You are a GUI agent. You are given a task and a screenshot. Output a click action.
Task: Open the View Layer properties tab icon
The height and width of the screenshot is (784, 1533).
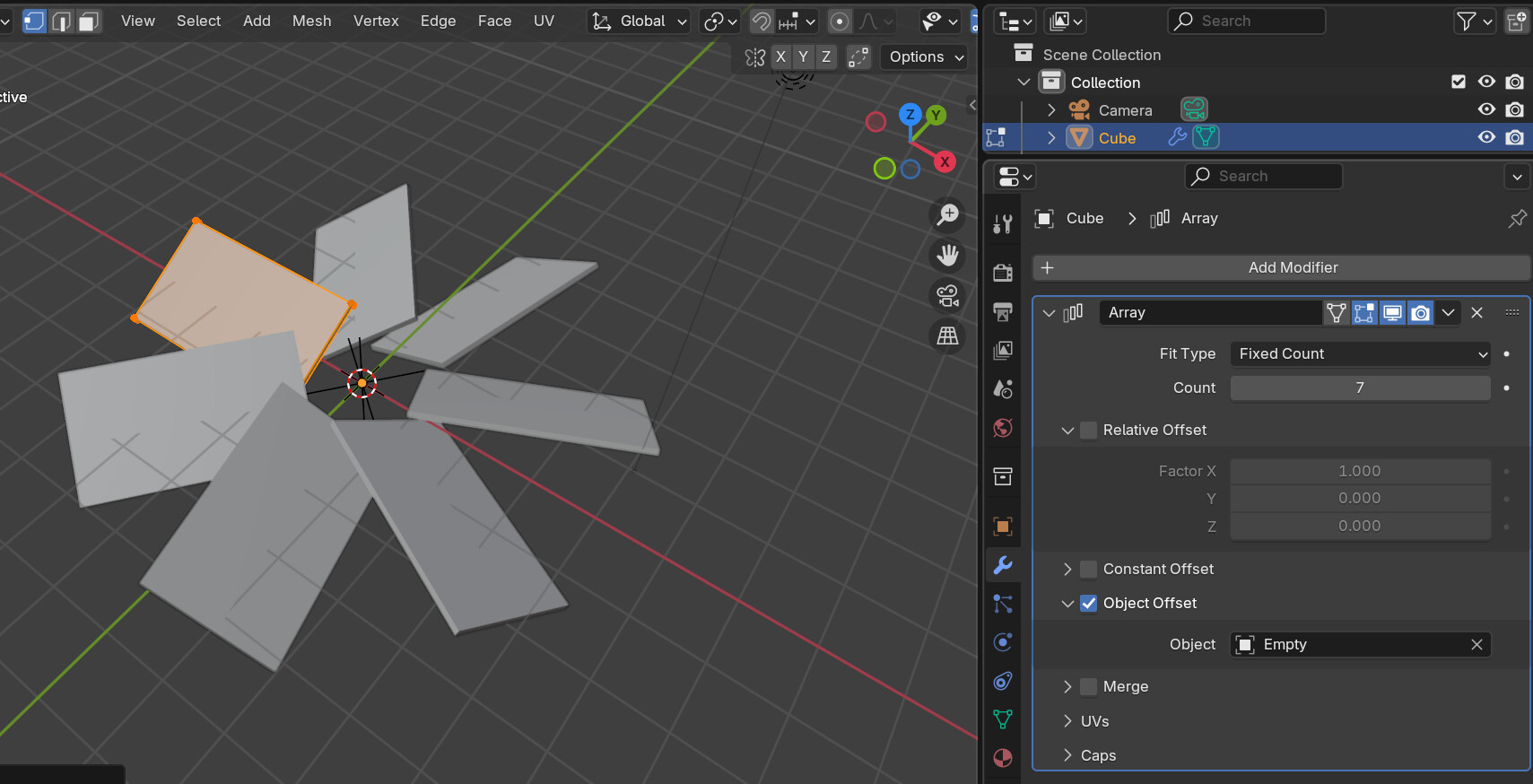[1003, 350]
